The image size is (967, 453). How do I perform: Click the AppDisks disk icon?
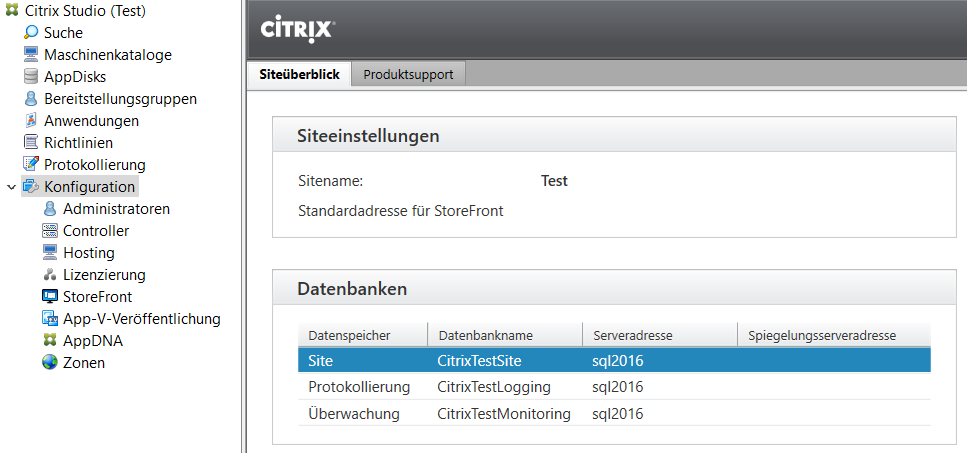[x=31, y=77]
